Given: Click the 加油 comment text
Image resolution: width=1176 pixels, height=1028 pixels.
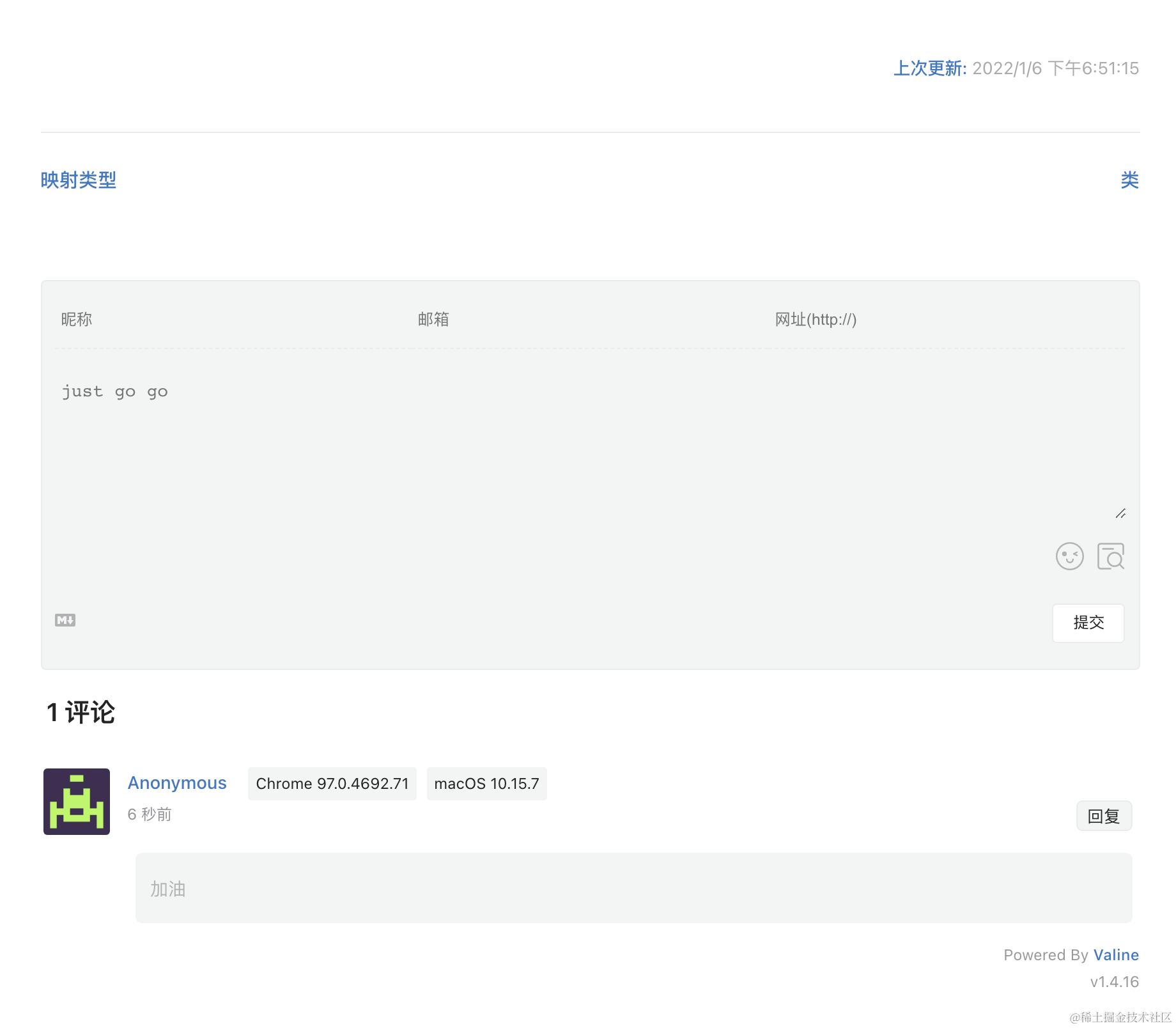Looking at the screenshot, I should tap(168, 889).
